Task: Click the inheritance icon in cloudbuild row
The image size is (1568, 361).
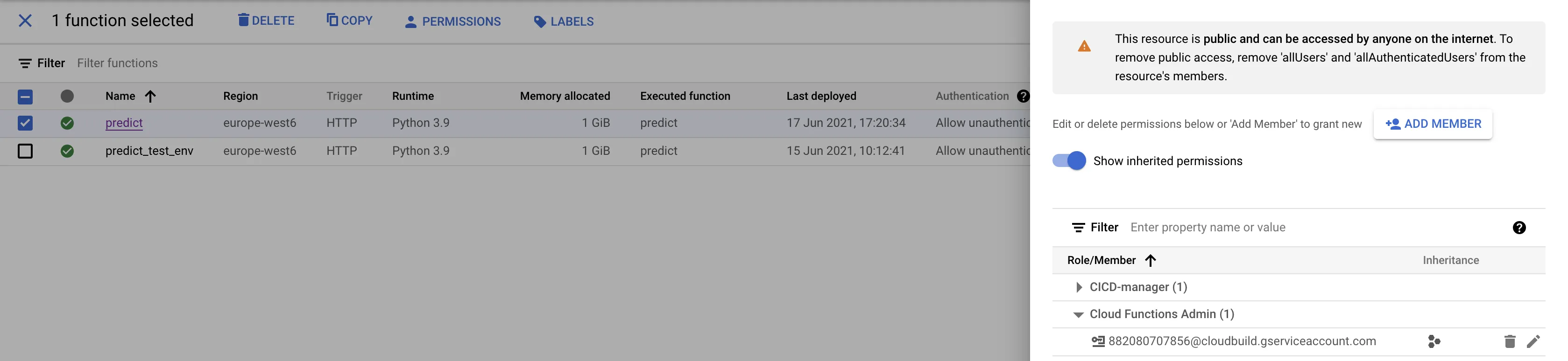Action: pos(1434,341)
